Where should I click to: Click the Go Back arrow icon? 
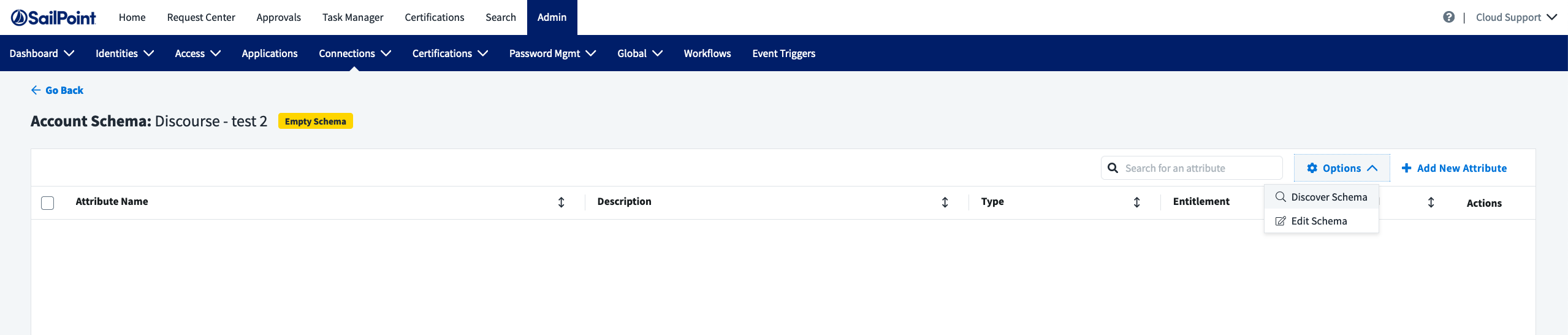coord(36,90)
